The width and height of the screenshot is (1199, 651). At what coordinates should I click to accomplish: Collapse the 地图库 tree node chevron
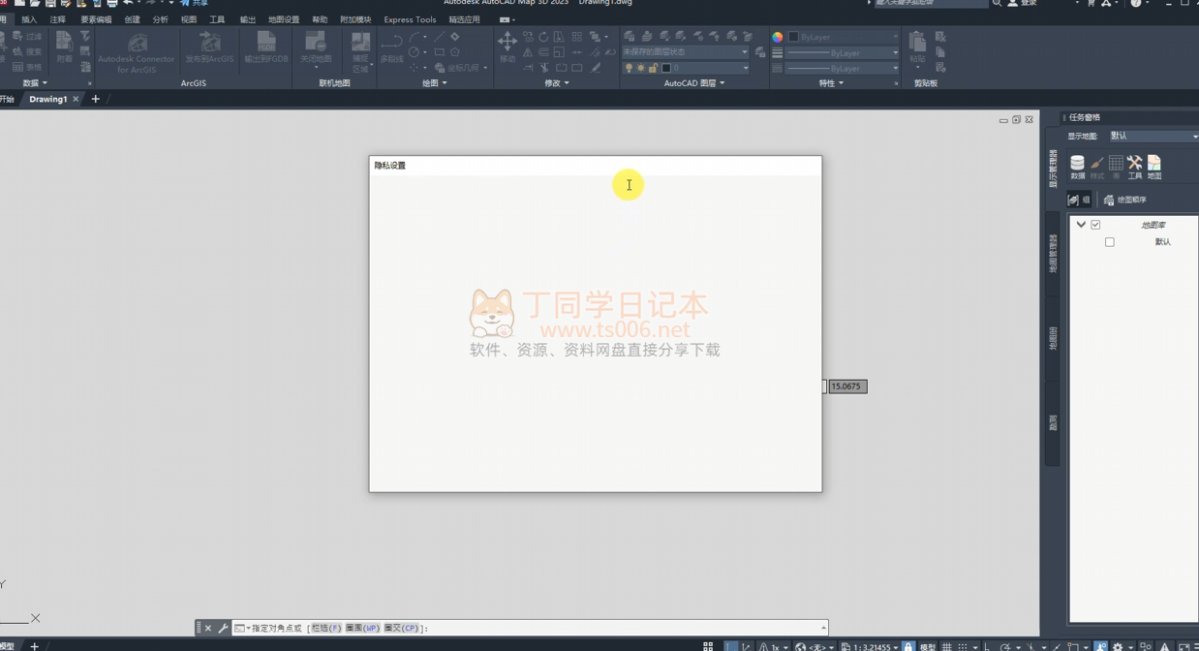1081,225
